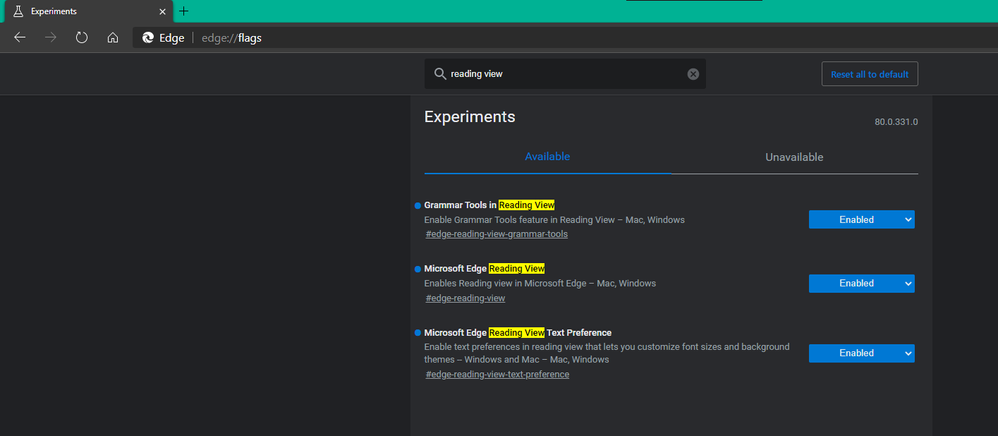This screenshot has width=998, height=436.
Task: Go back using the back arrow
Action: (20, 38)
